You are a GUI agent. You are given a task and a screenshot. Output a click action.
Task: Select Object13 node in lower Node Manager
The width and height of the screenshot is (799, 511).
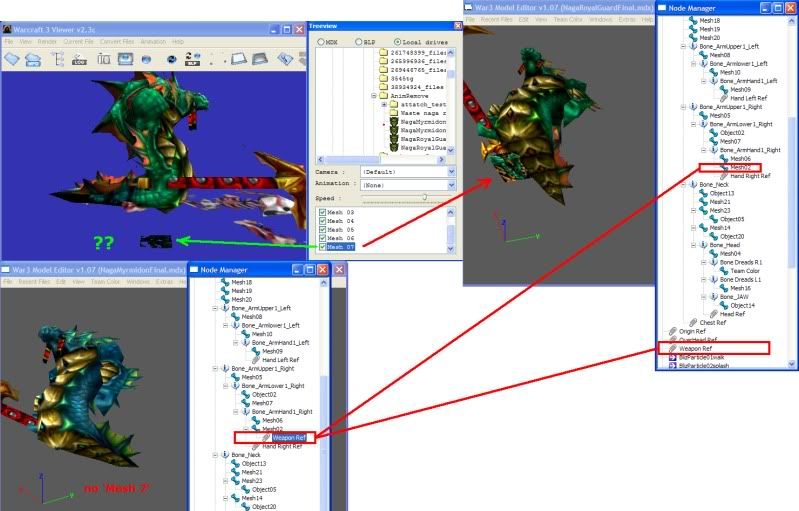(254, 464)
